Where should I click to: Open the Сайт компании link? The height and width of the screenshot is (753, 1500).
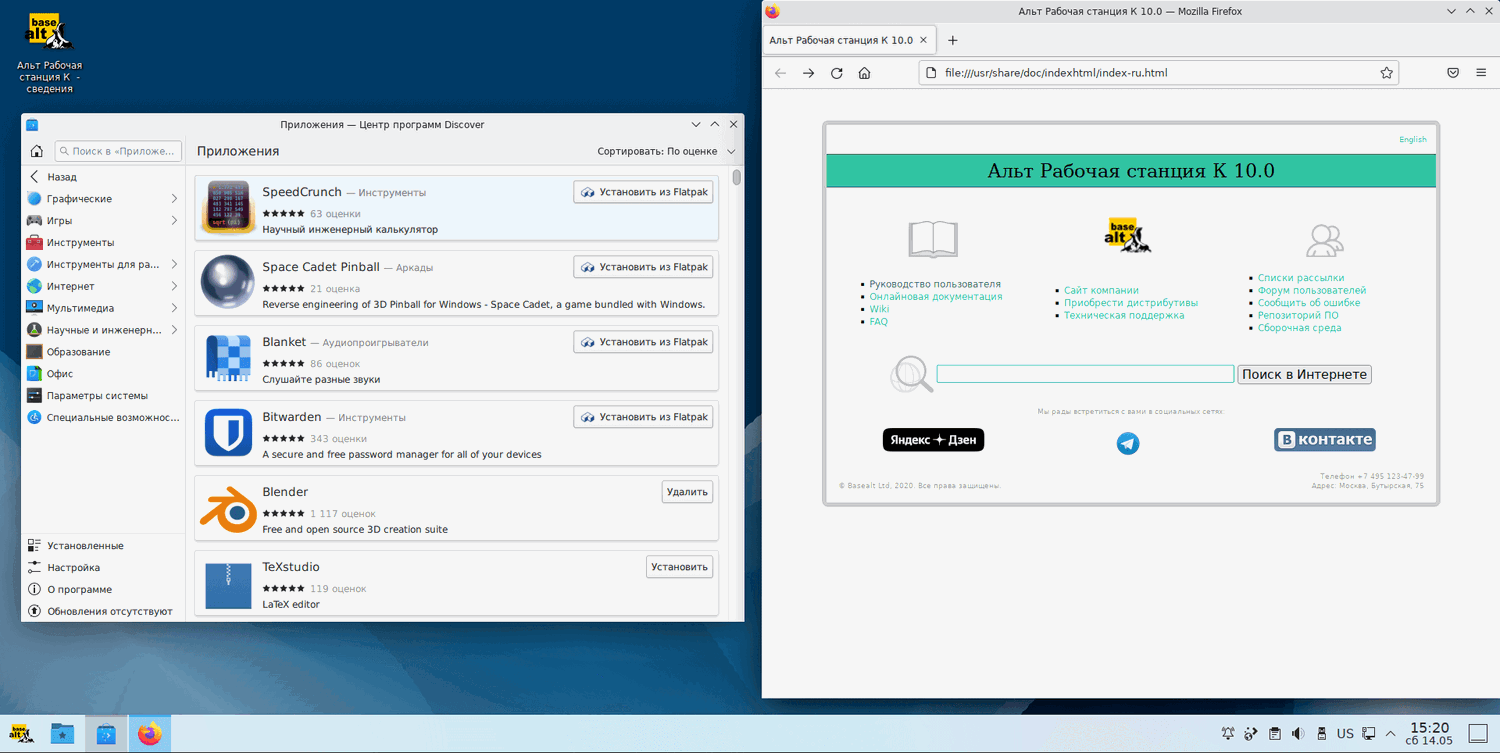pos(1101,290)
